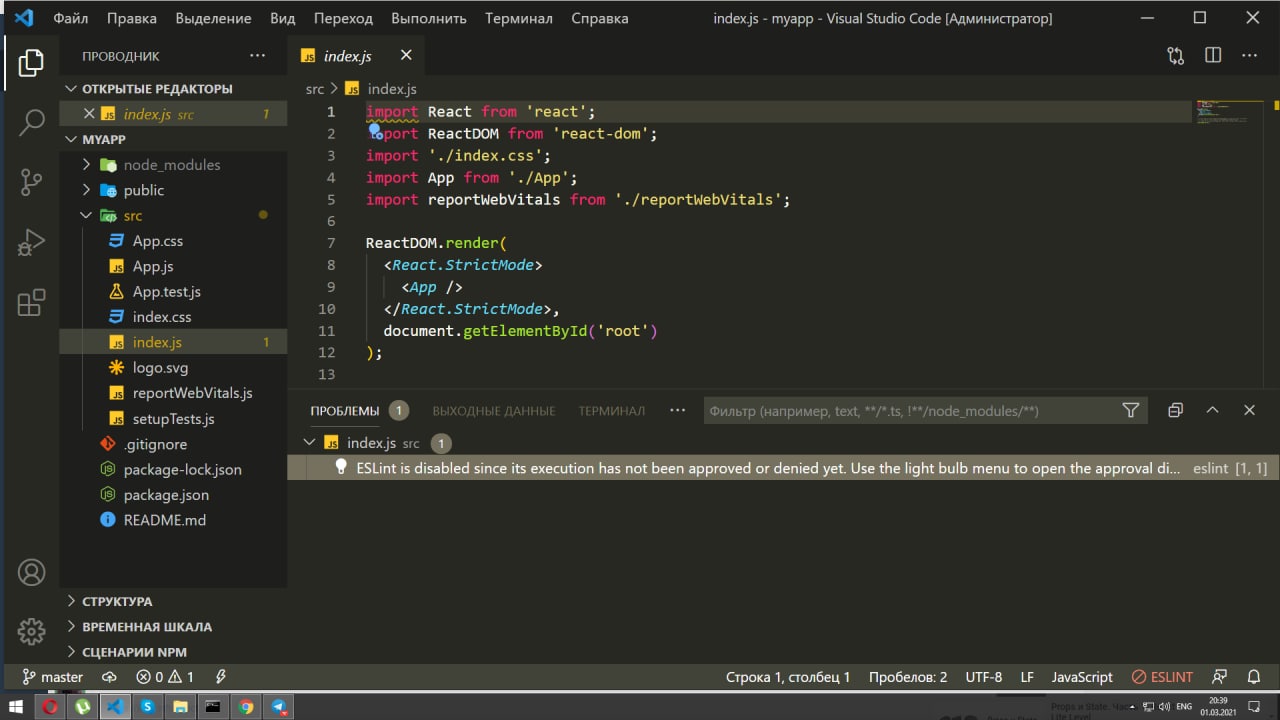This screenshot has height=720, width=1280.
Task: Toggle ESLINT status in the status bar
Action: [x=1162, y=677]
